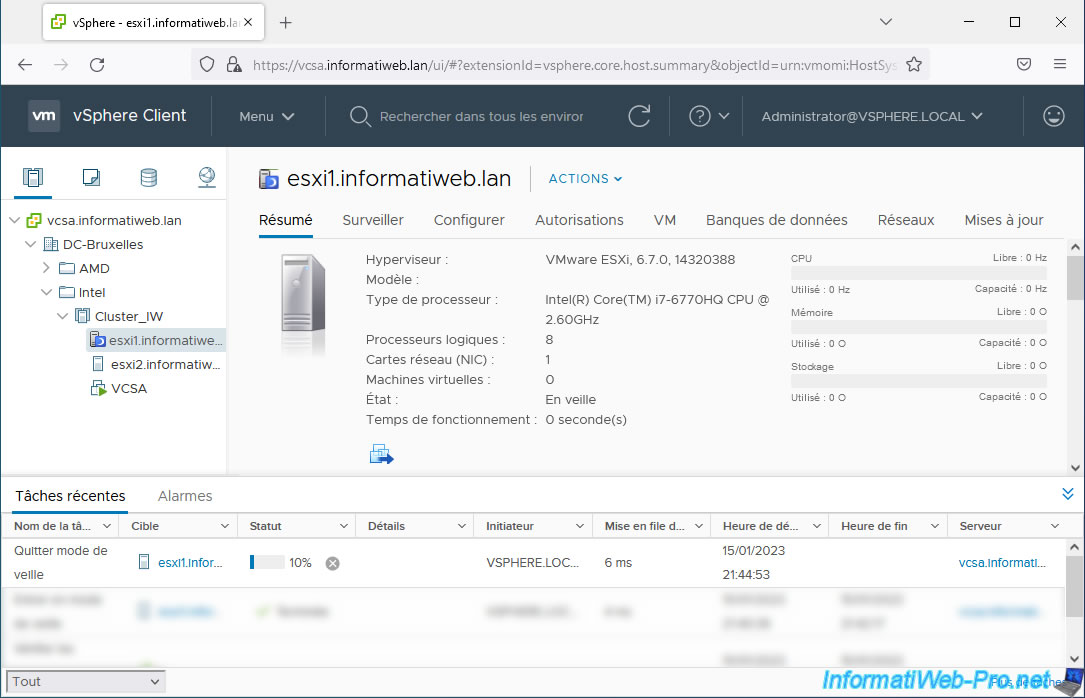This screenshot has height=698, width=1085.
Task: Reload the browser page
Action: click(97, 64)
